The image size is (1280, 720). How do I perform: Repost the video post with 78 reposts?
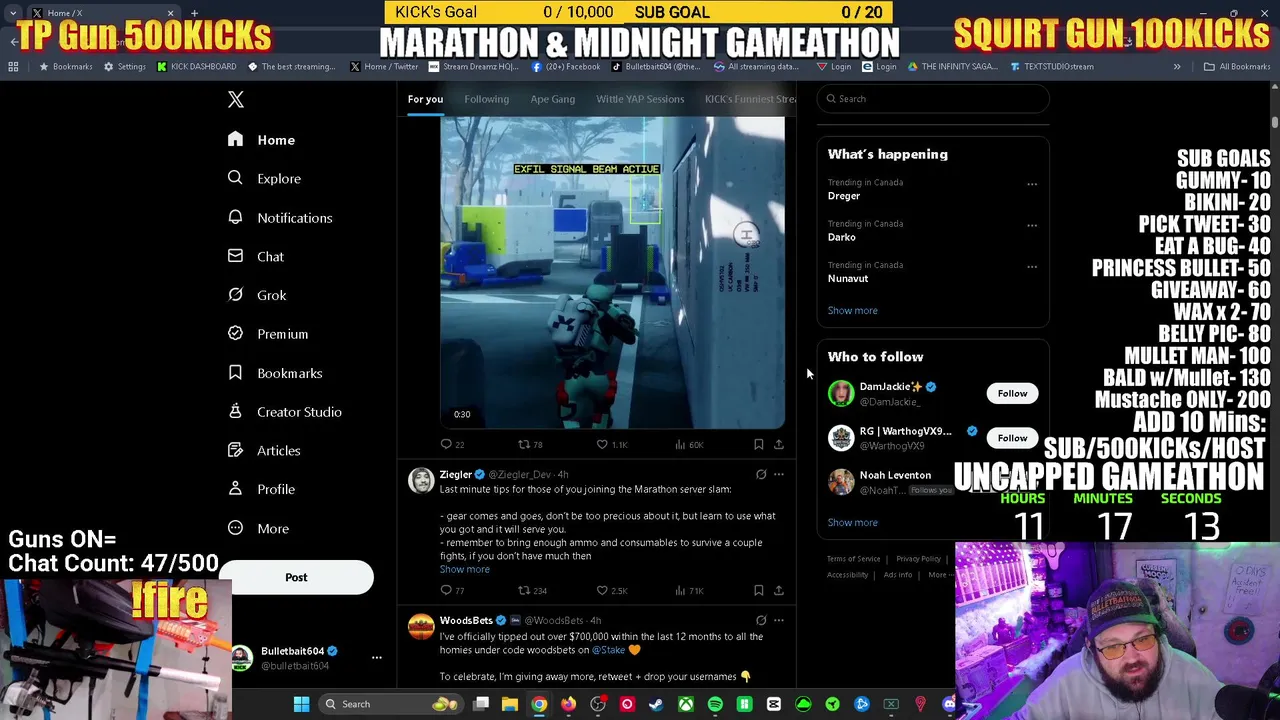524,444
